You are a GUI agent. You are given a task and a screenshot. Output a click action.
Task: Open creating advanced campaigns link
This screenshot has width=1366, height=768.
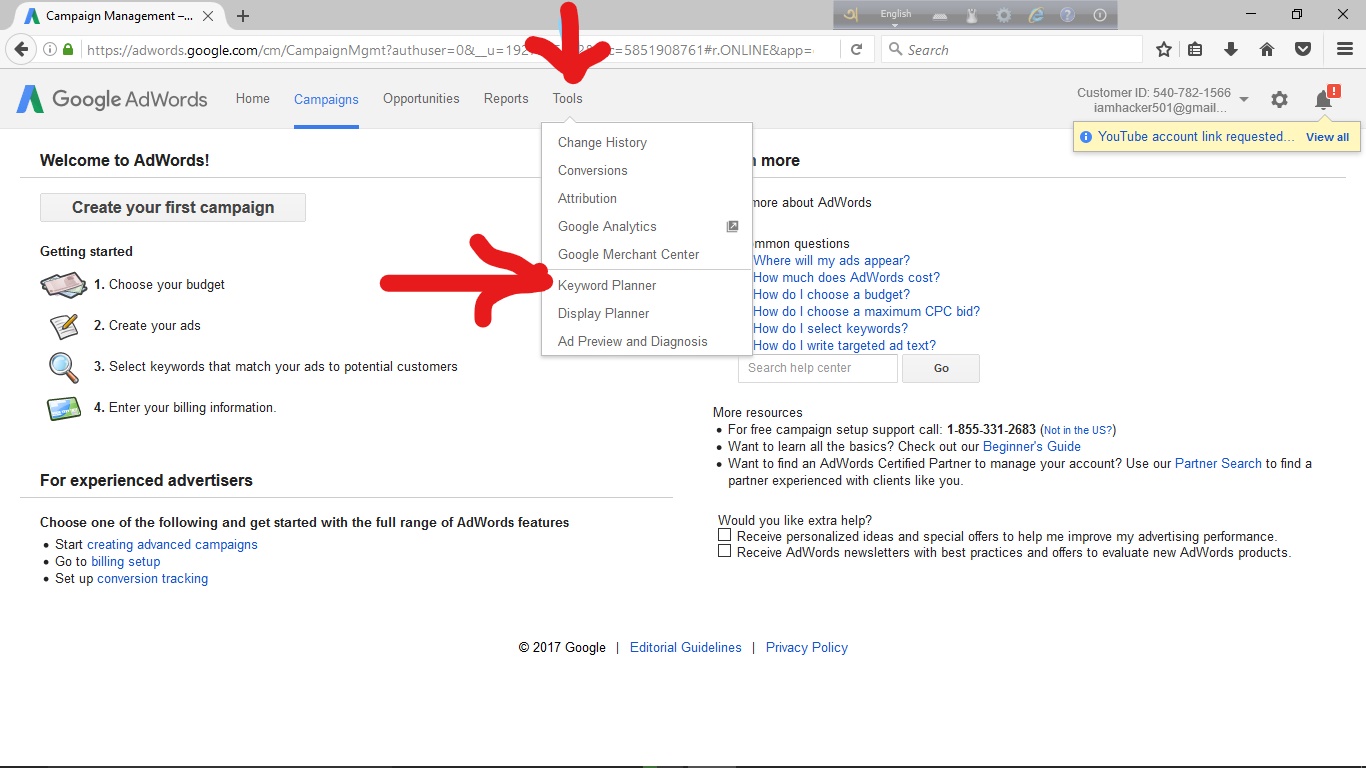(x=172, y=545)
